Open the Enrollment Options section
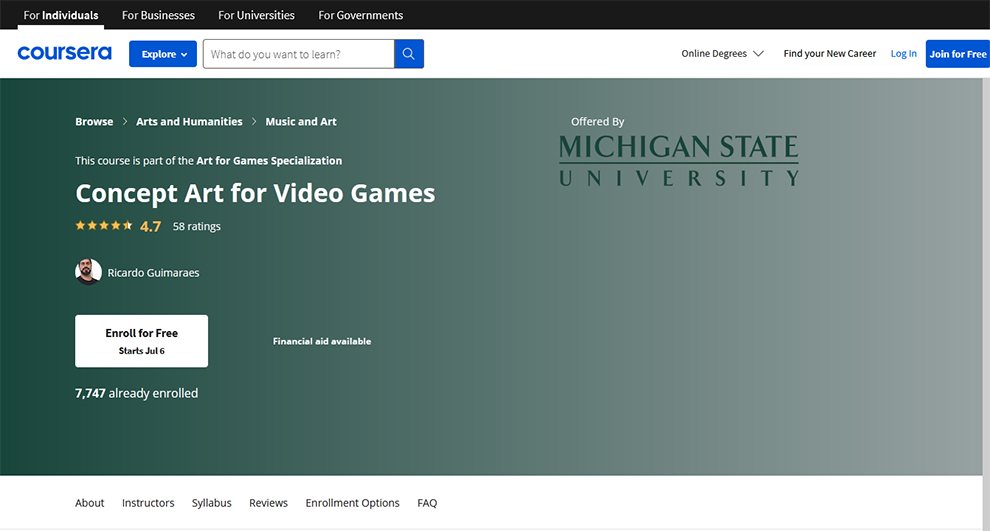This screenshot has height=531, width=990. click(x=352, y=503)
